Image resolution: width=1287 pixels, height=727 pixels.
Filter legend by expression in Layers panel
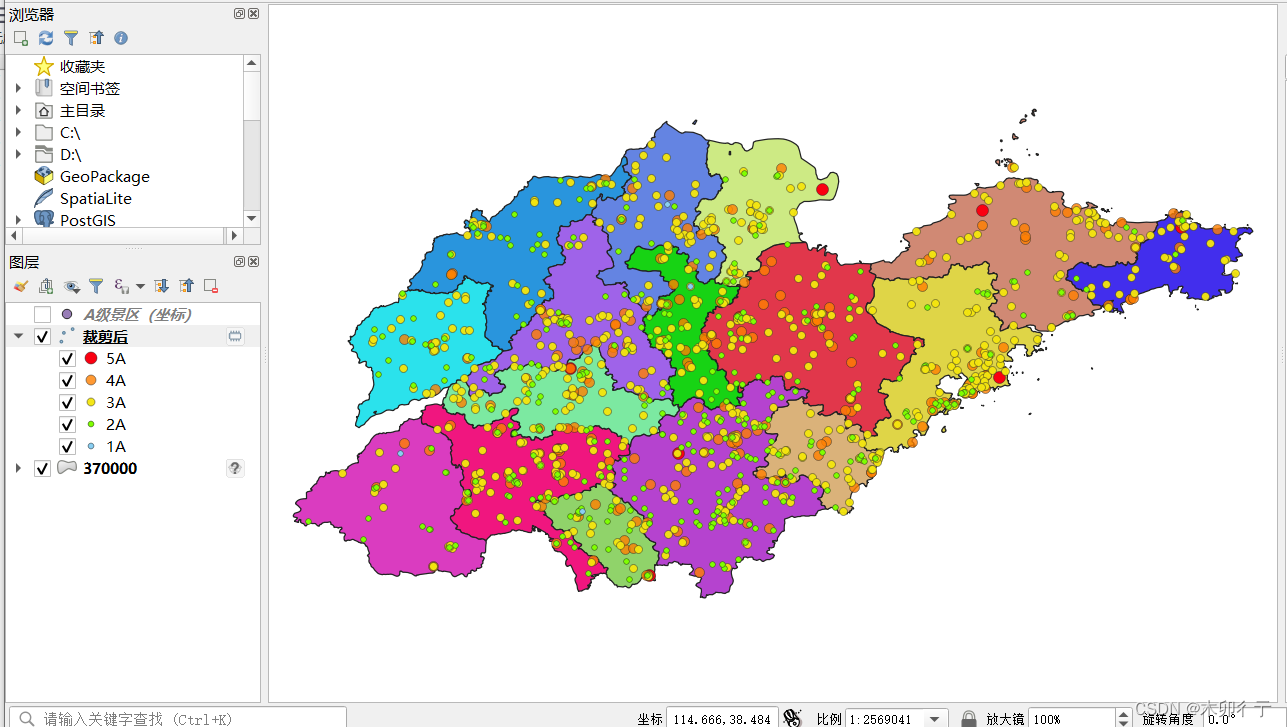[x=120, y=286]
